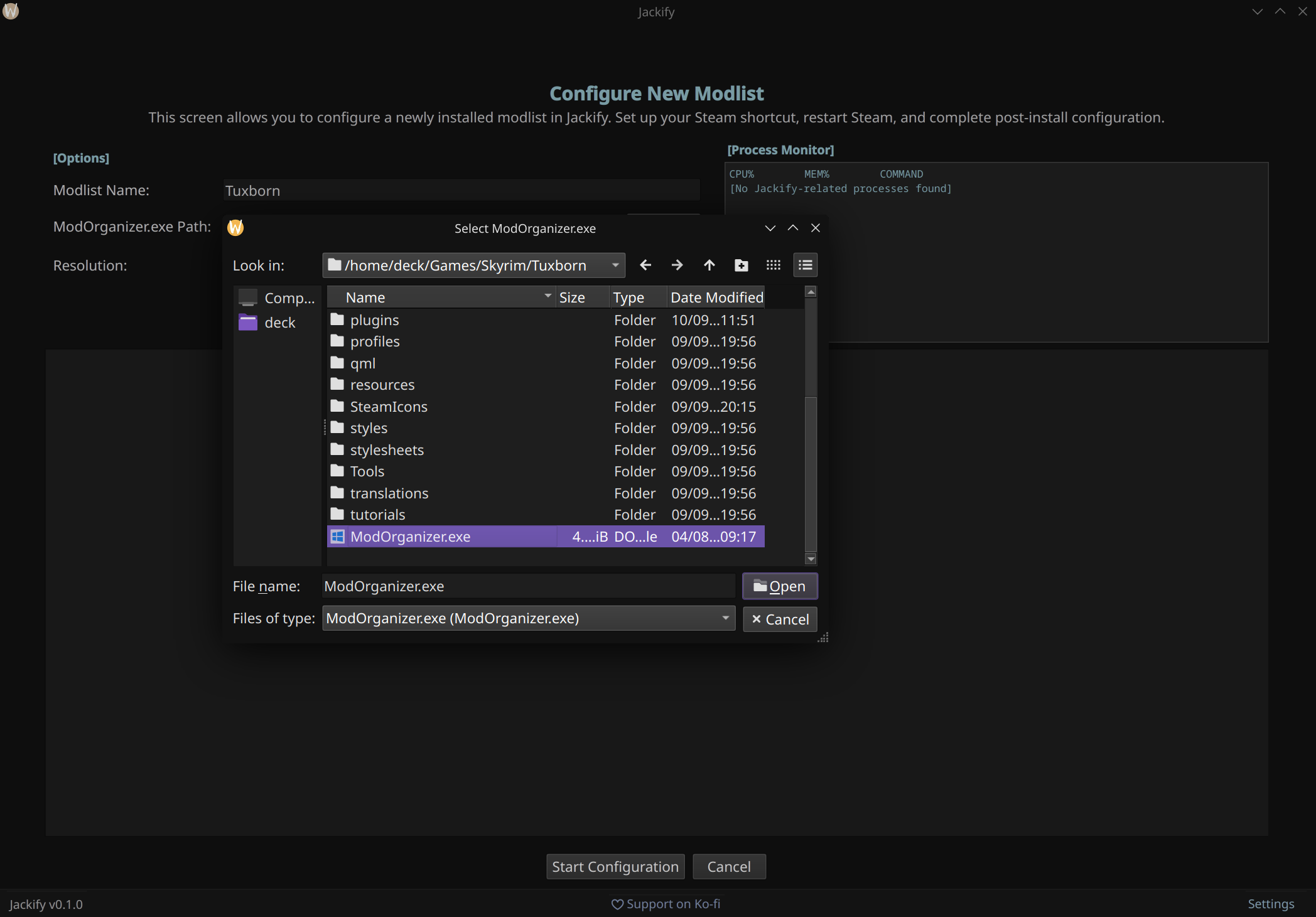
Task: Click the Name column sort arrow
Action: click(x=547, y=296)
